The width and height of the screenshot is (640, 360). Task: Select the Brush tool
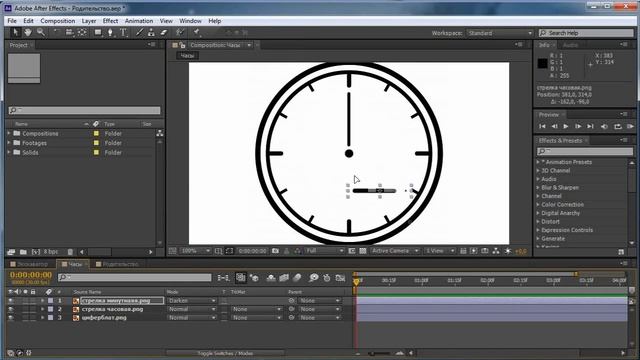pos(140,32)
